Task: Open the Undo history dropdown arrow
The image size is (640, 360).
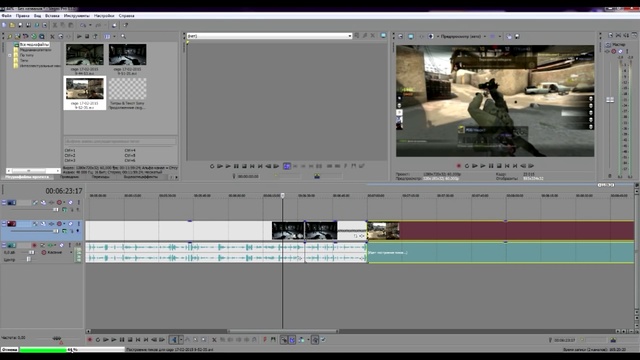Action: (x=90, y=25)
